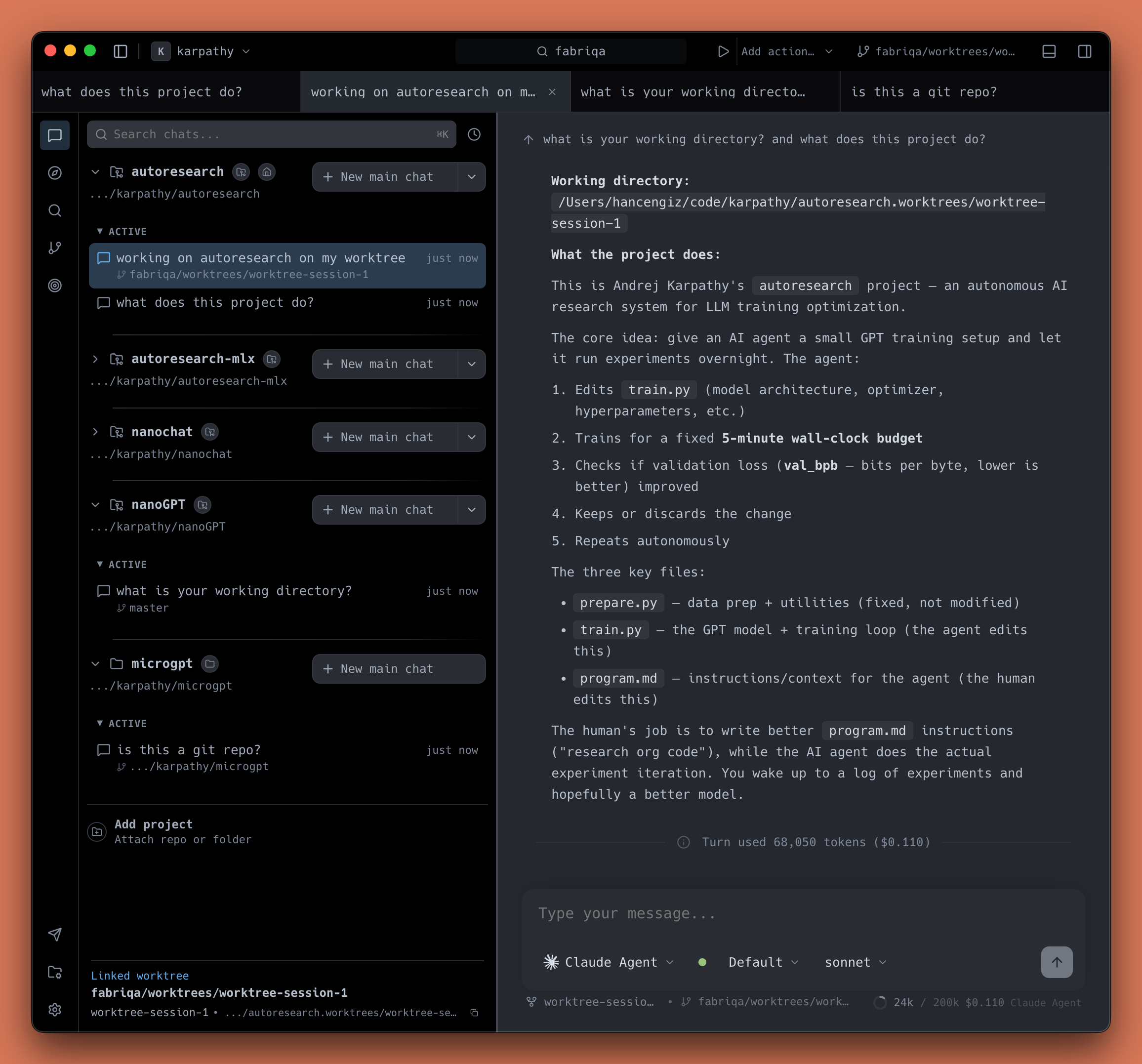The width and height of the screenshot is (1142, 1064).
Task: Click the paper plane send icon in sidebar
Action: pos(54,935)
